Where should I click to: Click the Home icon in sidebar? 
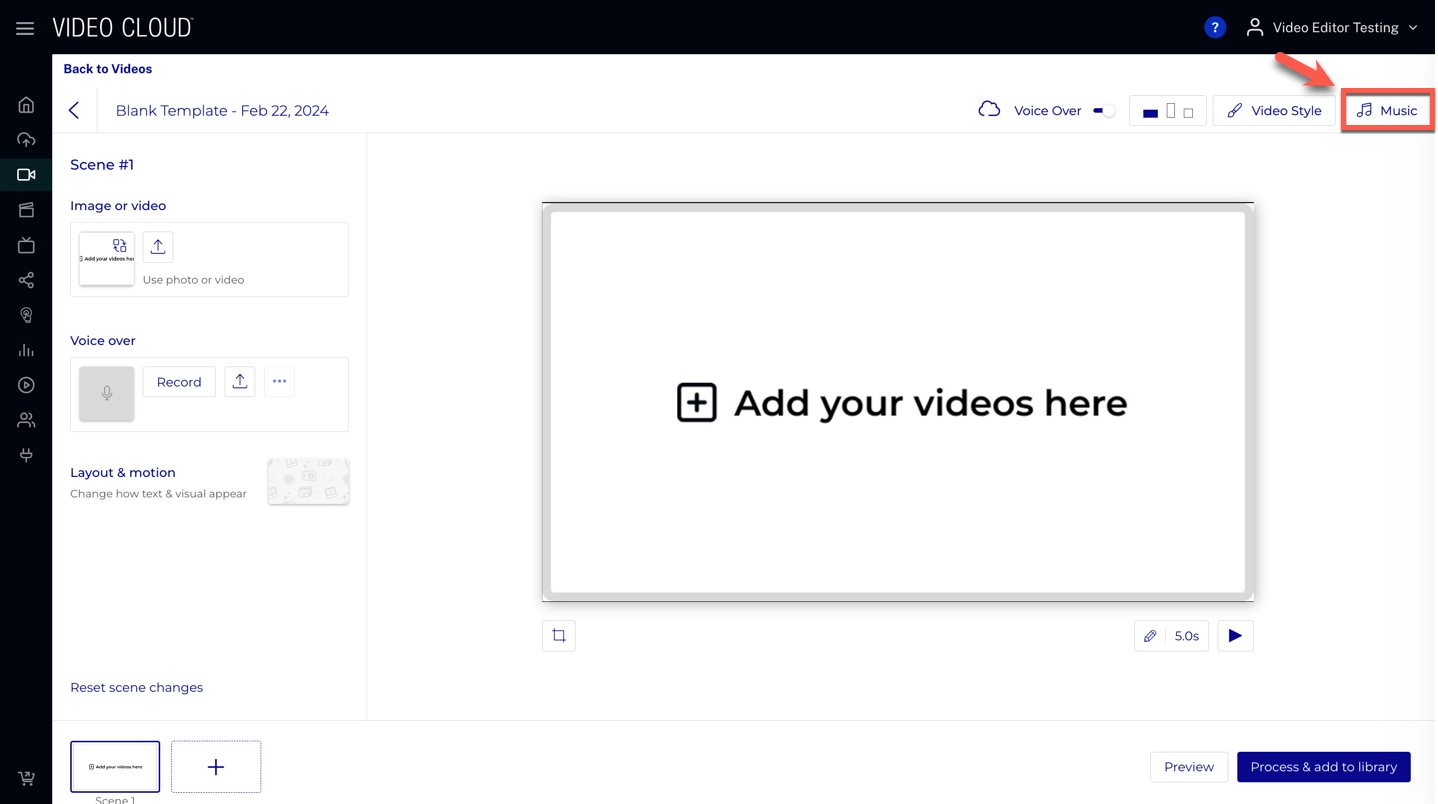(x=26, y=105)
